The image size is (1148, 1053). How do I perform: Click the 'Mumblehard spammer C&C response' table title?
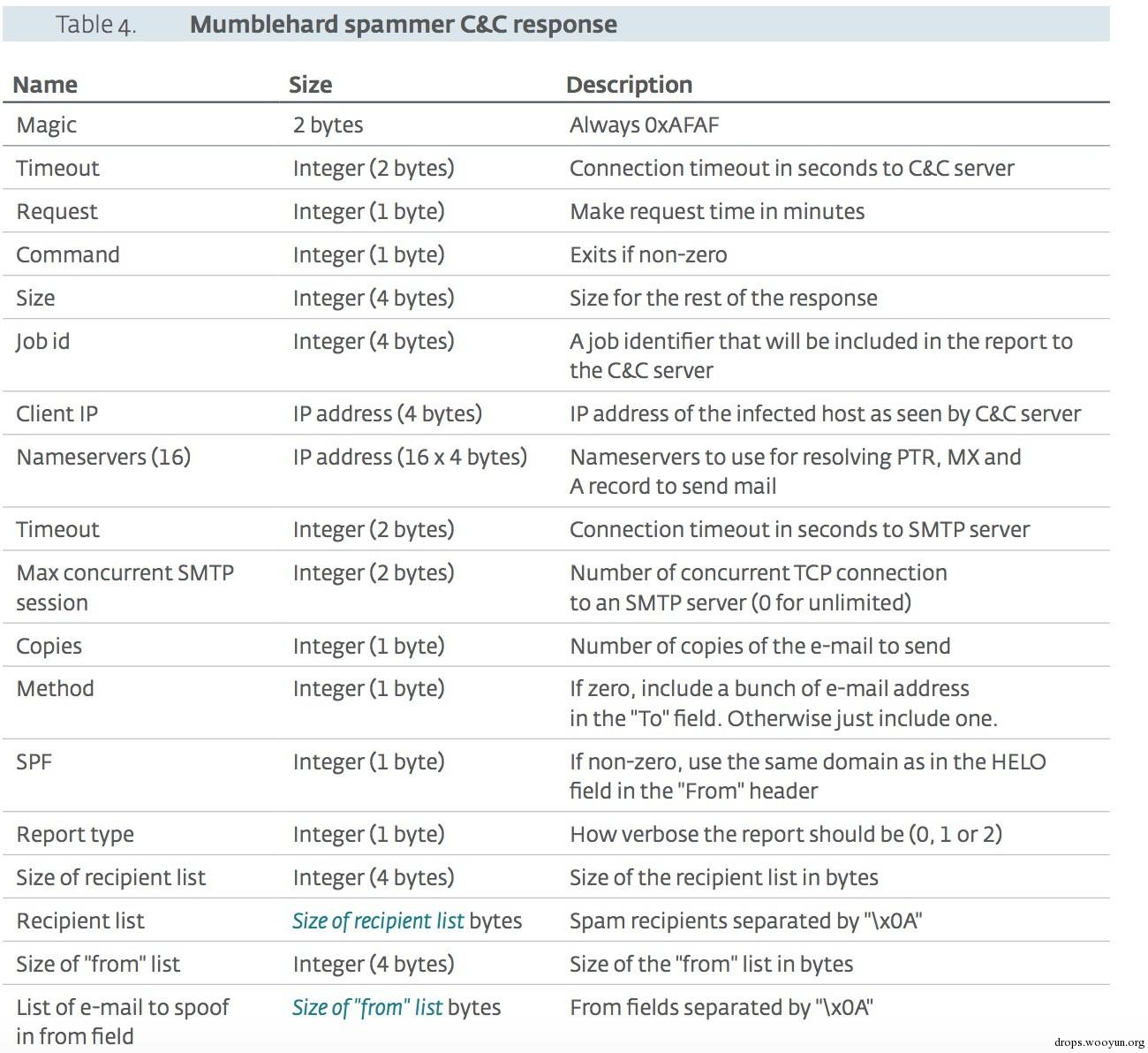point(403,24)
